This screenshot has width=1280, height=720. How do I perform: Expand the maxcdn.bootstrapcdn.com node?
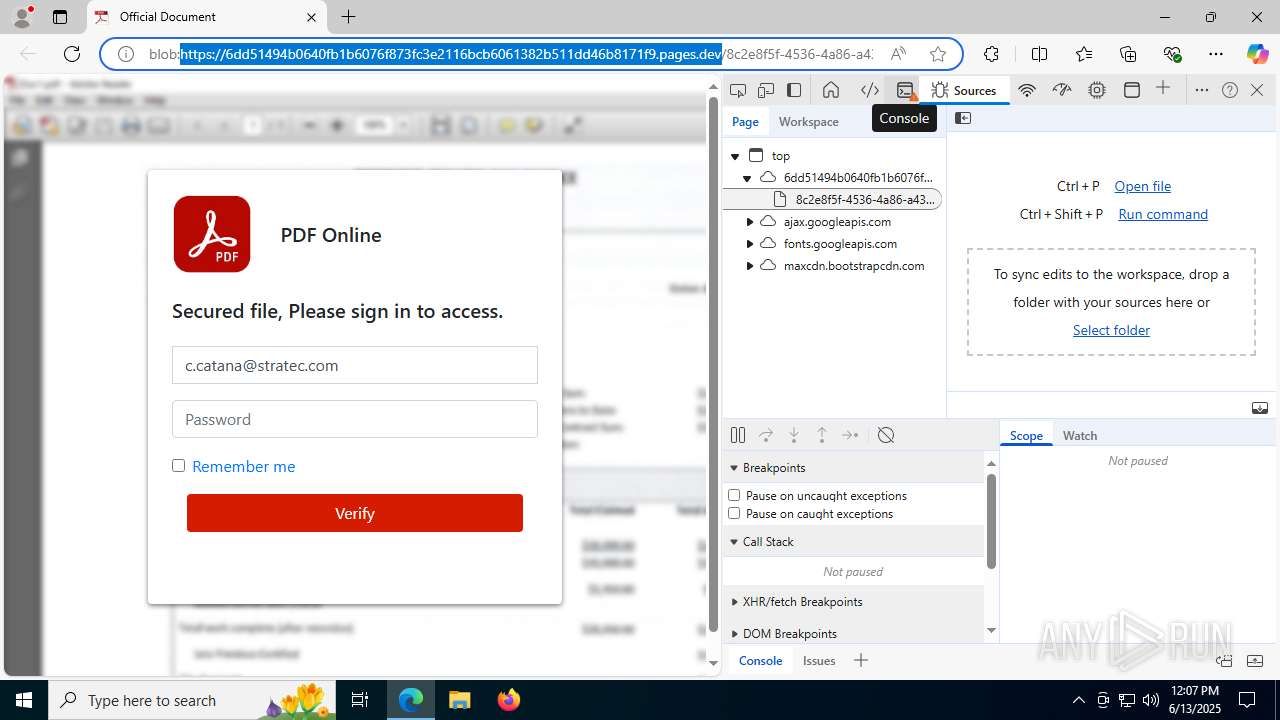tap(750, 266)
